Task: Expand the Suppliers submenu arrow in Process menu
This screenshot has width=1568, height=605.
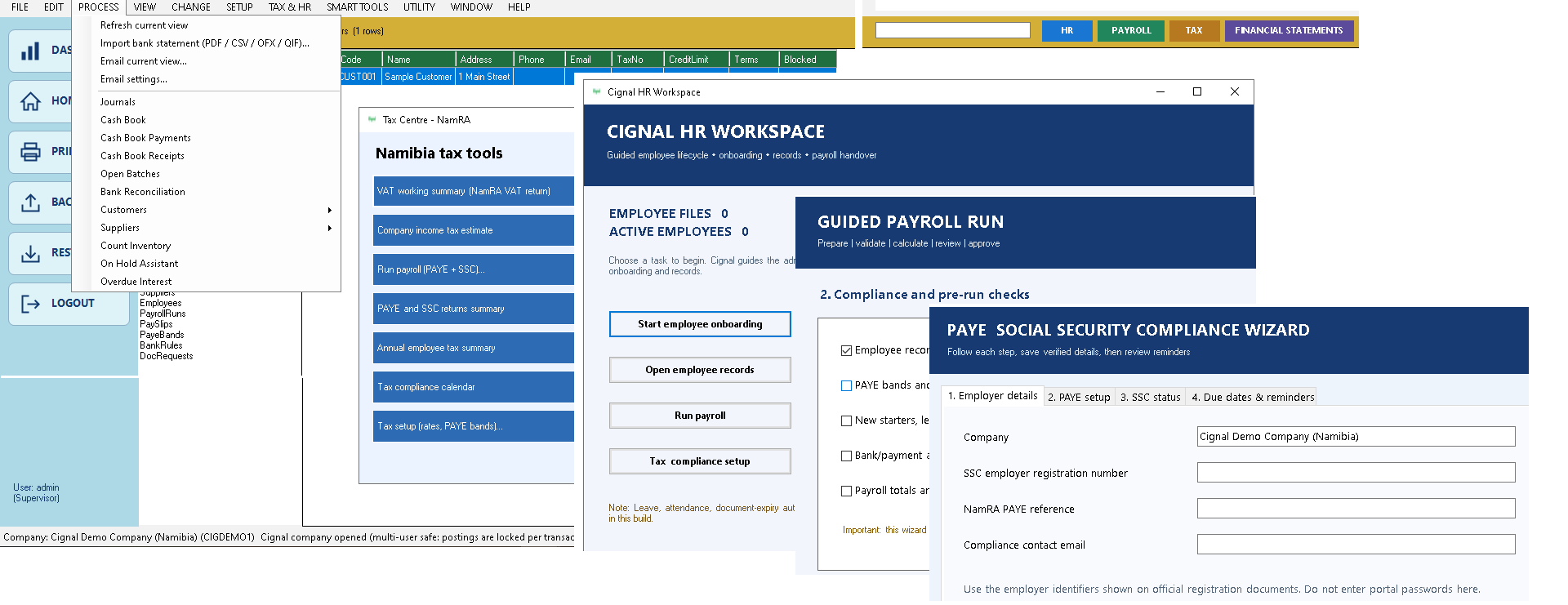Action: pyautogui.click(x=329, y=228)
